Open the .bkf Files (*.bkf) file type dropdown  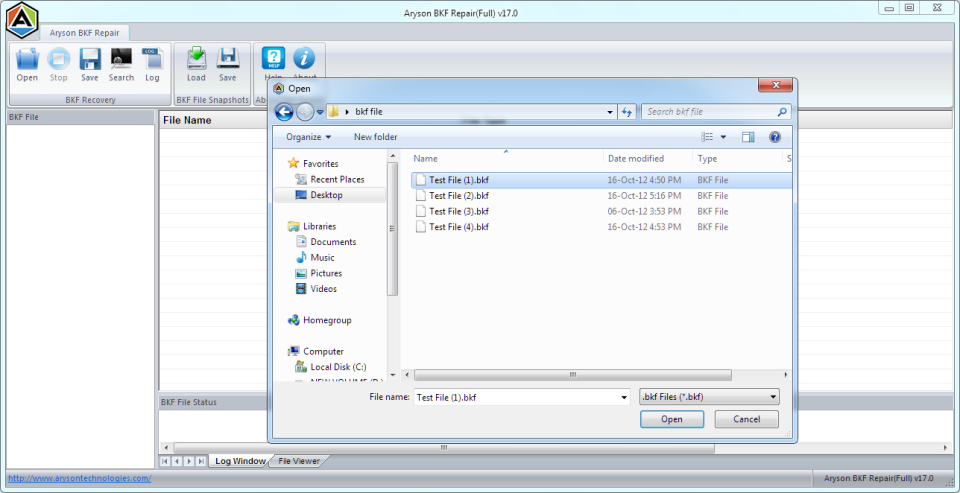click(x=709, y=397)
